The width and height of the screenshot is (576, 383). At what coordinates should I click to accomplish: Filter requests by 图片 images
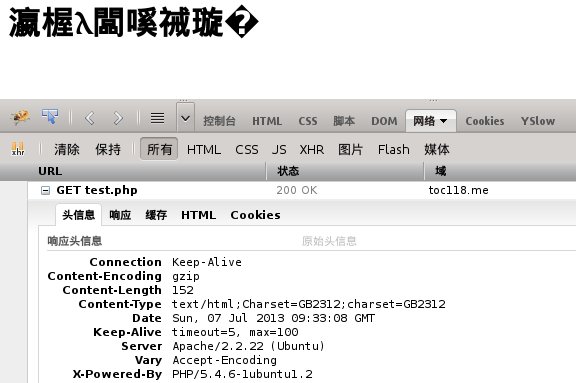(x=350, y=149)
